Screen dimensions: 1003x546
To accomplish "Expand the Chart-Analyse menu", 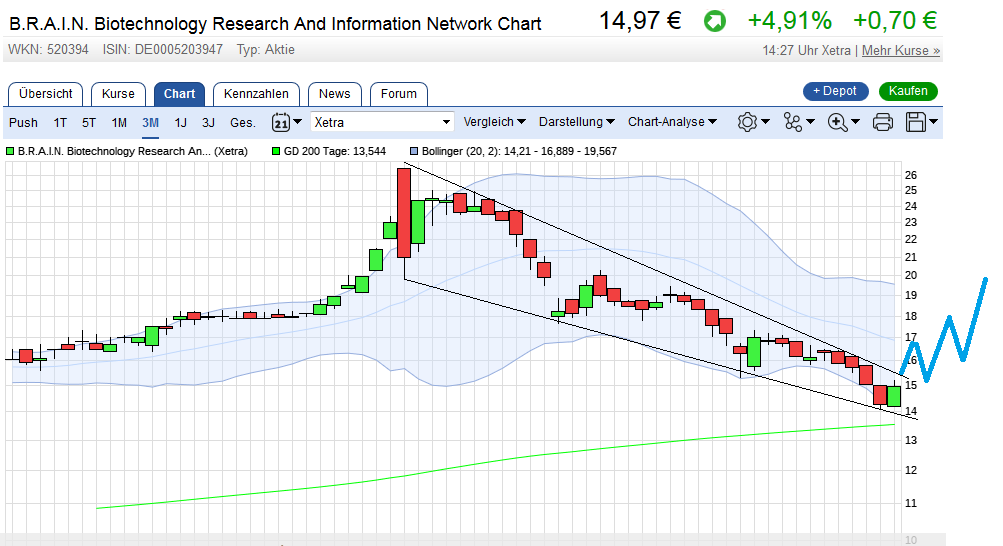I will pos(672,122).
